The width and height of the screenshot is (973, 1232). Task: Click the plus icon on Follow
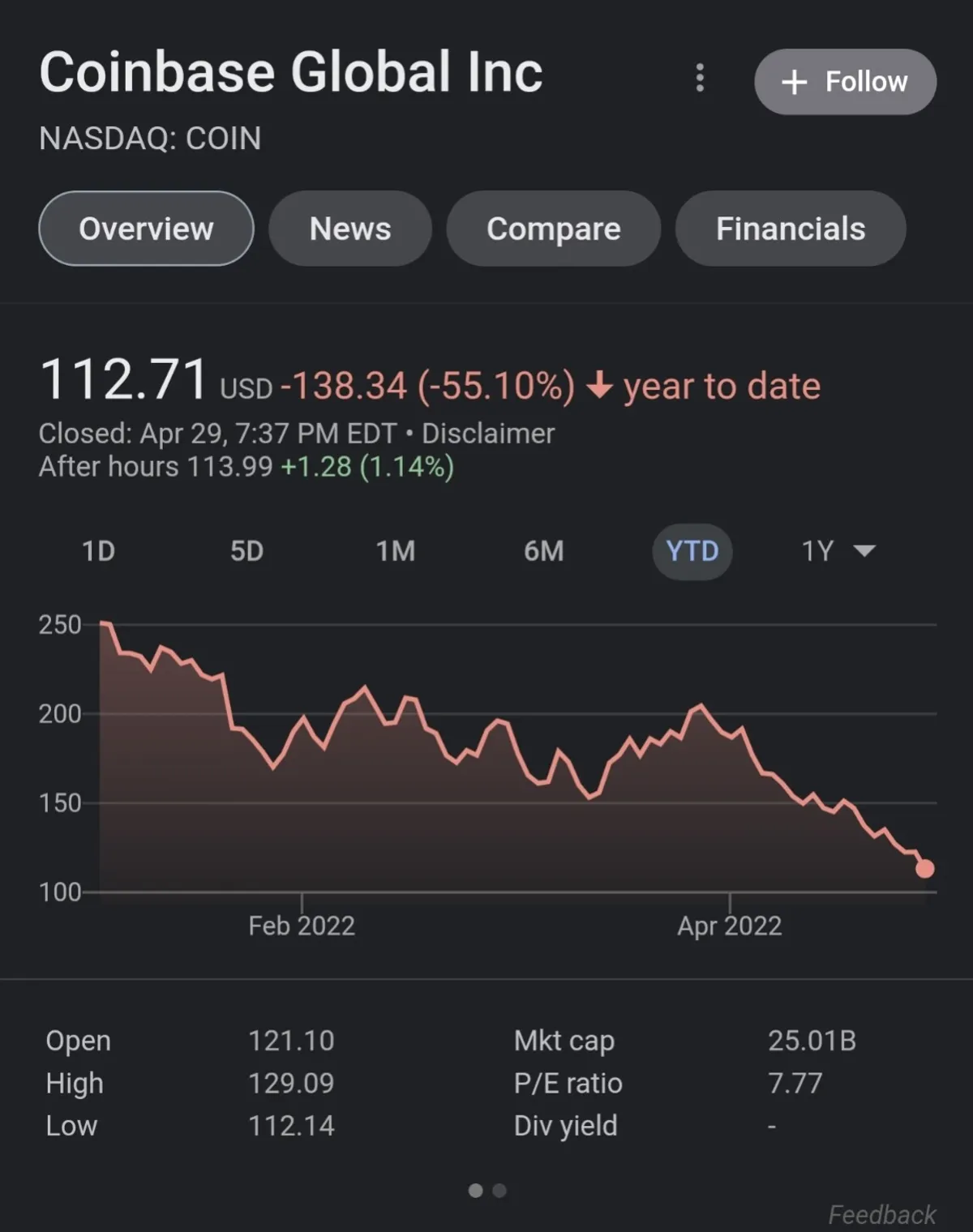pos(794,82)
